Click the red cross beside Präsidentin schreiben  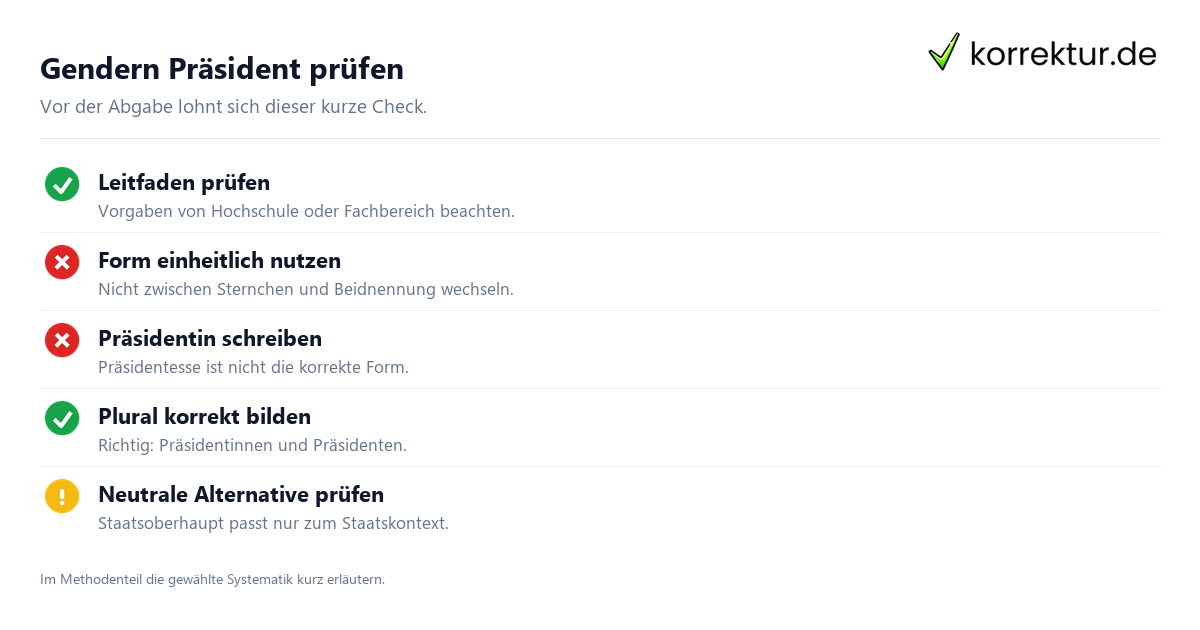[x=62, y=340]
